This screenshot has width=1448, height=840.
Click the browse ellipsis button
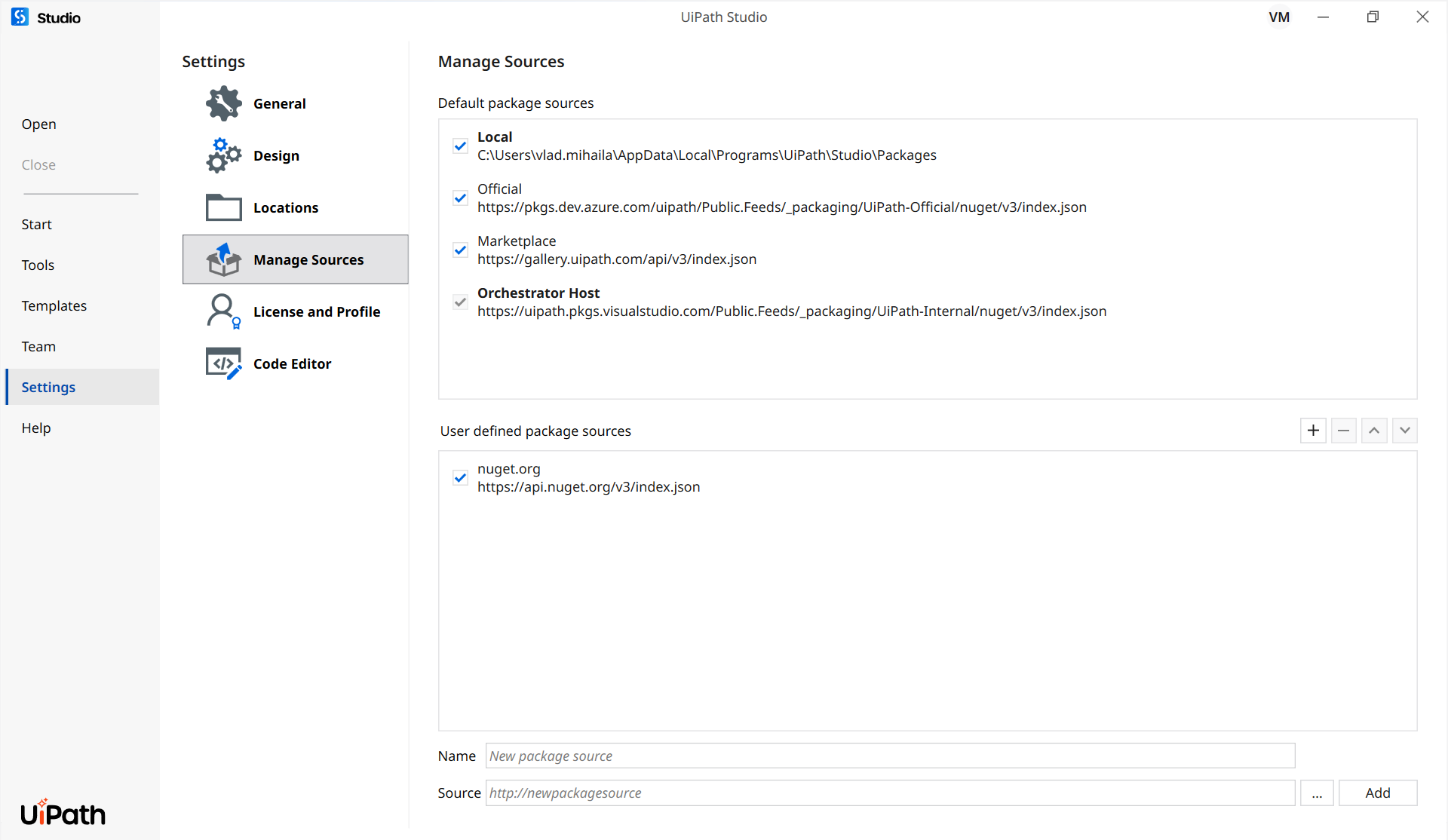[x=1317, y=793]
